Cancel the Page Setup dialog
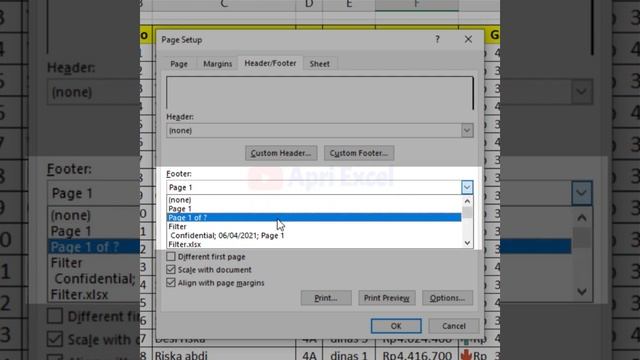This screenshot has width=640, height=360. point(453,326)
